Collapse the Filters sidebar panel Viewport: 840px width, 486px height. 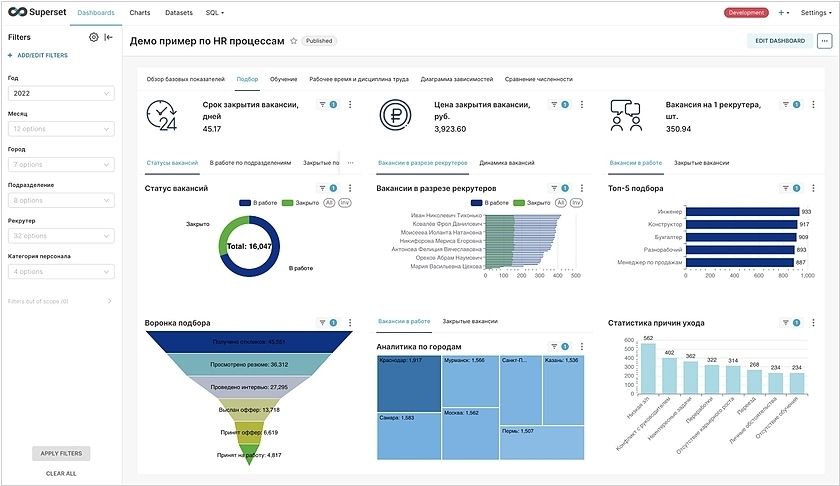[x=108, y=37]
